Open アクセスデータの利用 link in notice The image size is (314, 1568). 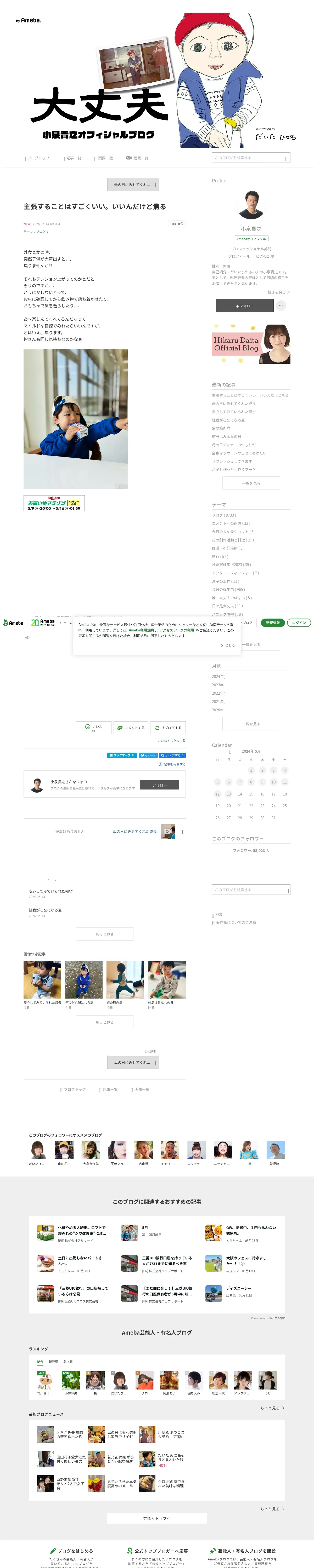[177, 630]
